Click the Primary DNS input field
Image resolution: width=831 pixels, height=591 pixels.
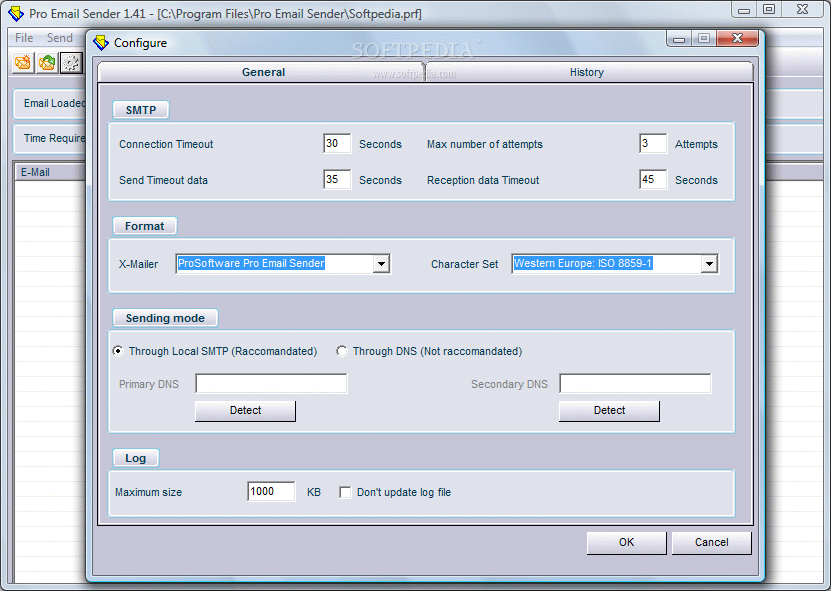[x=271, y=384]
